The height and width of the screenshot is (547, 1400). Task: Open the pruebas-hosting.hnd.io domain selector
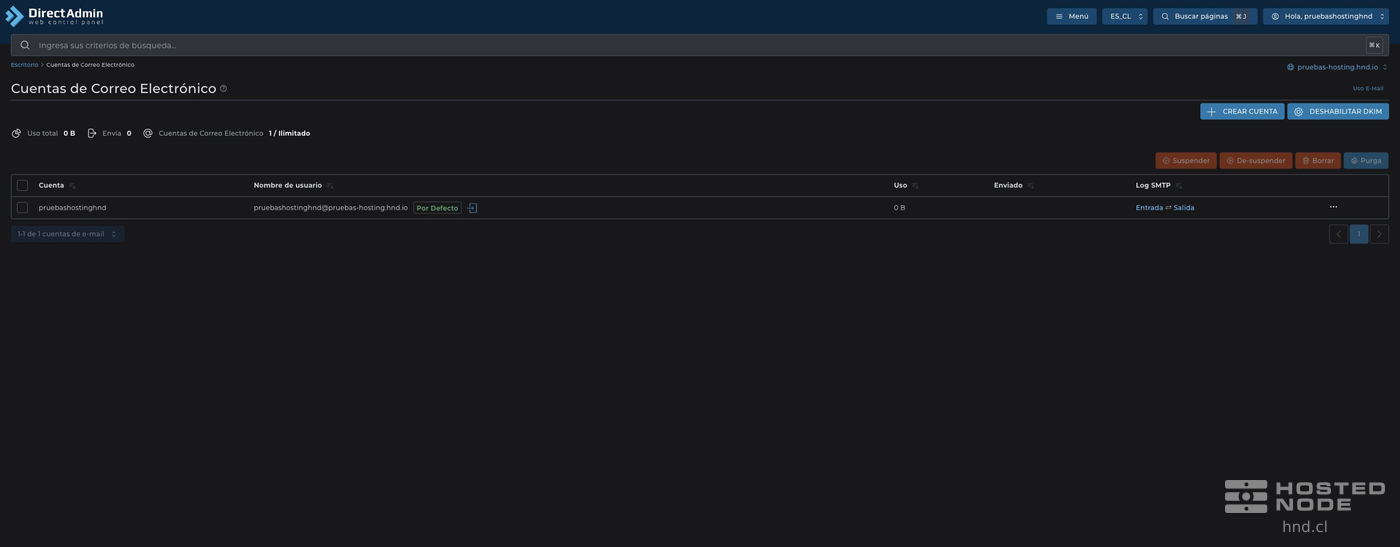coord(1337,67)
